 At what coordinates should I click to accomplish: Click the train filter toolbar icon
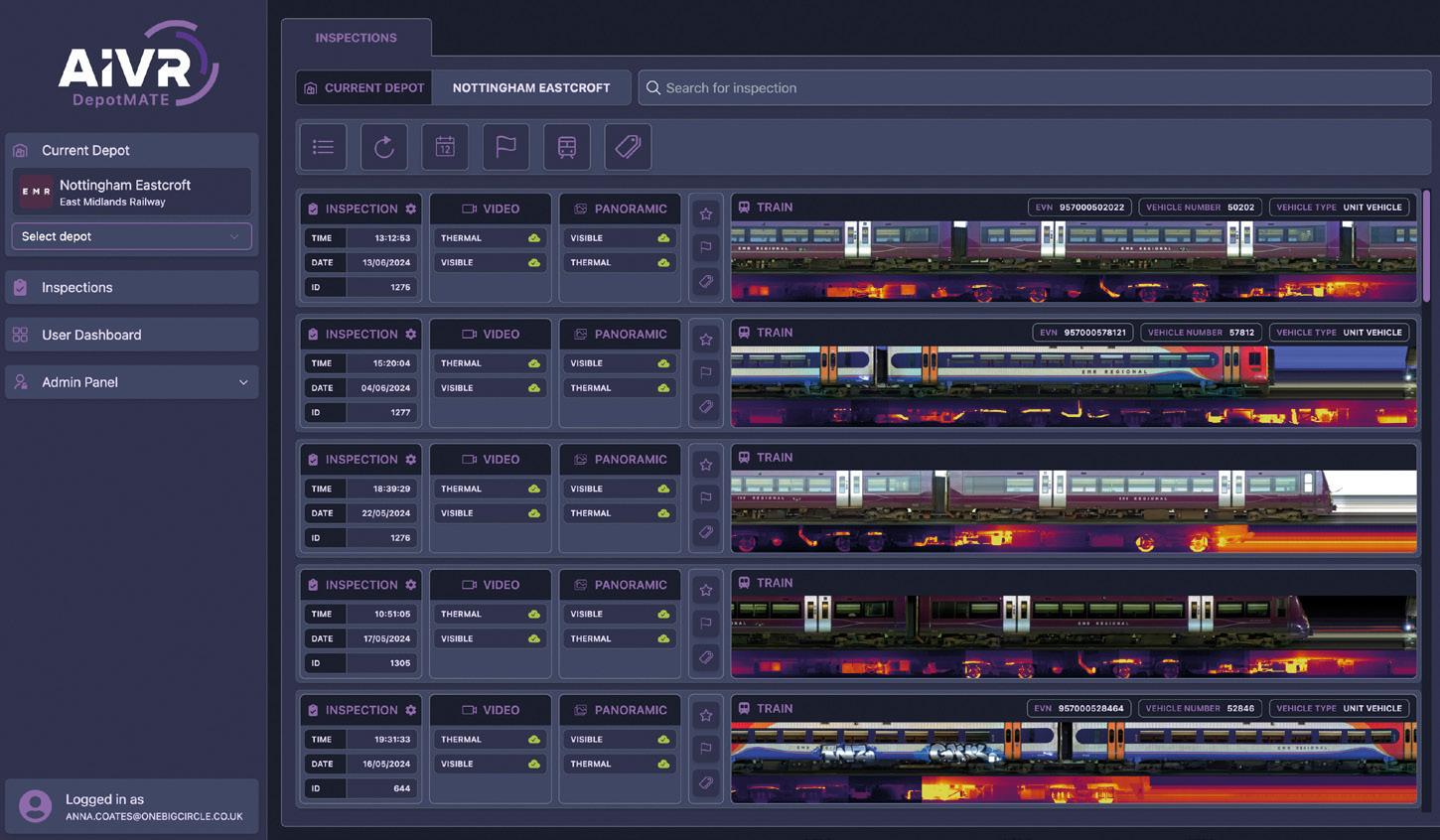(567, 147)
